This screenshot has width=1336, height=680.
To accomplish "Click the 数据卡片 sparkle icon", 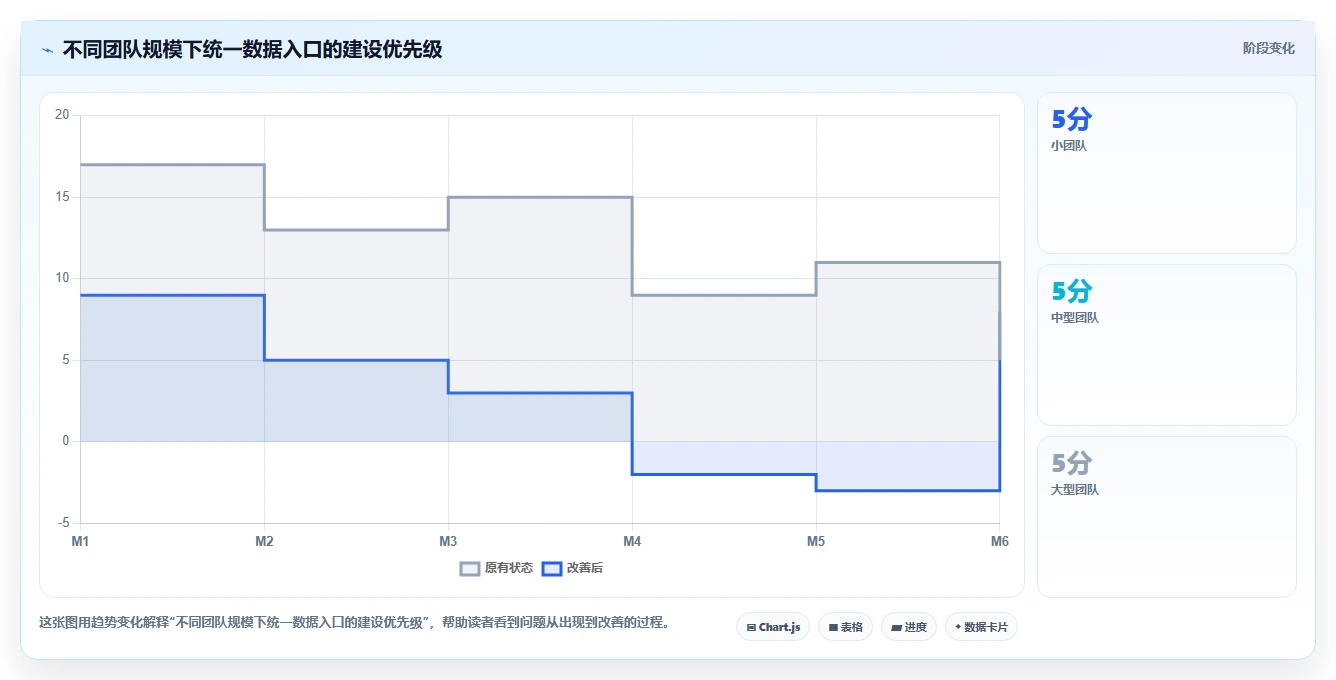I will (x=958, y=627).
